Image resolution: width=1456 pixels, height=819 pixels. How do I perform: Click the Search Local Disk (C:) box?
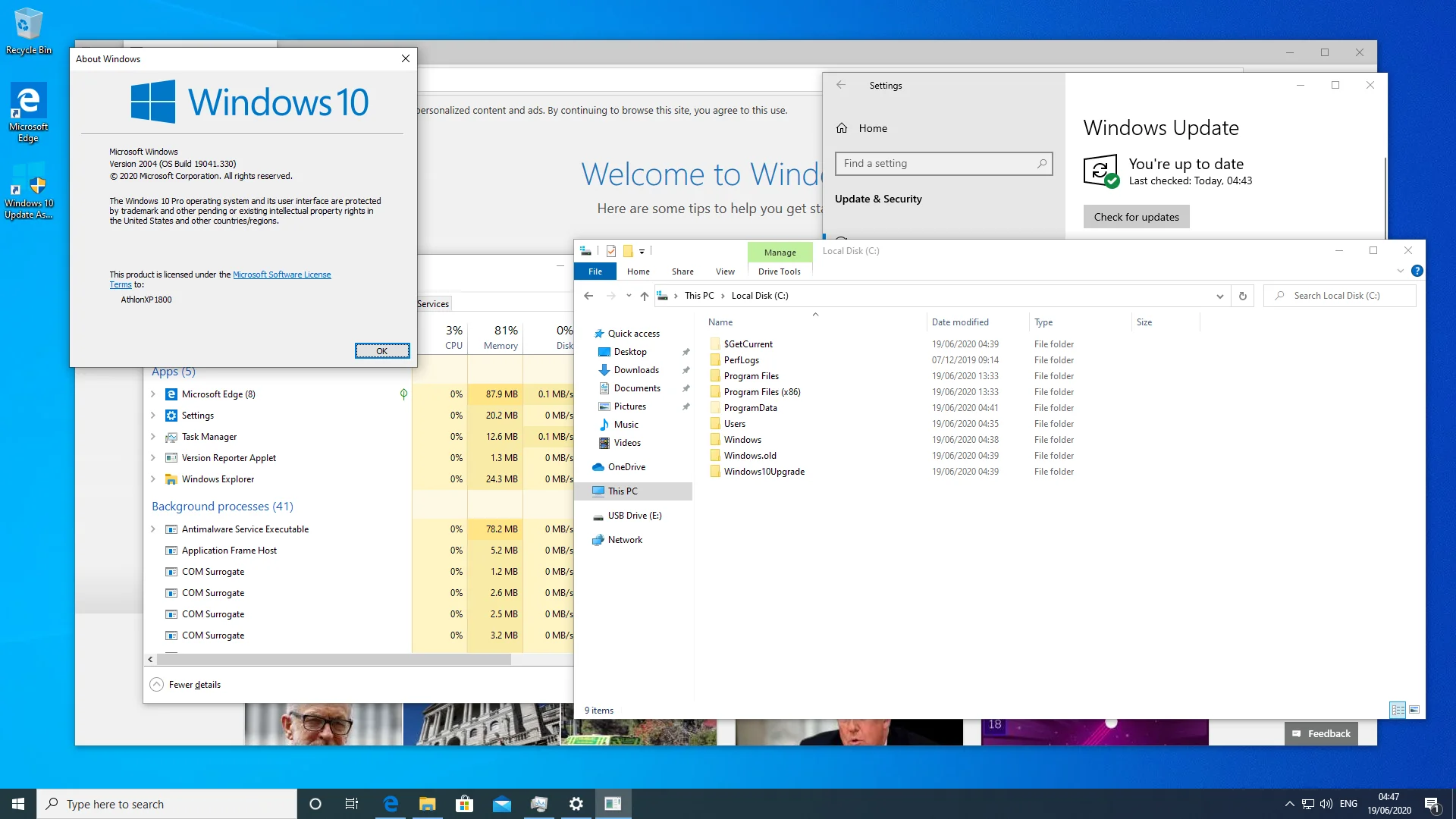click(1340, 296)
